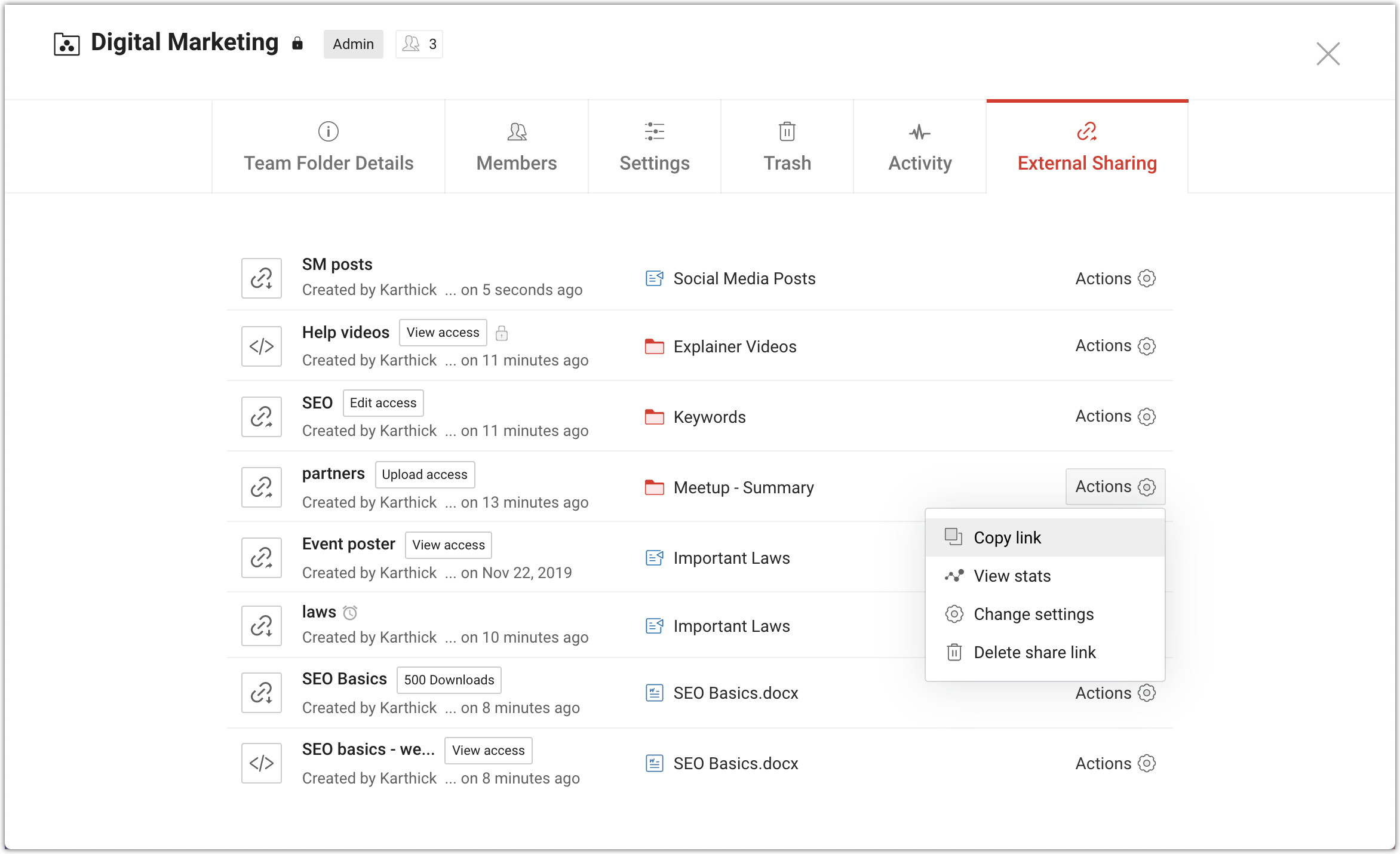Click the embed icon for SEO basics web link

tap(262, 763)
